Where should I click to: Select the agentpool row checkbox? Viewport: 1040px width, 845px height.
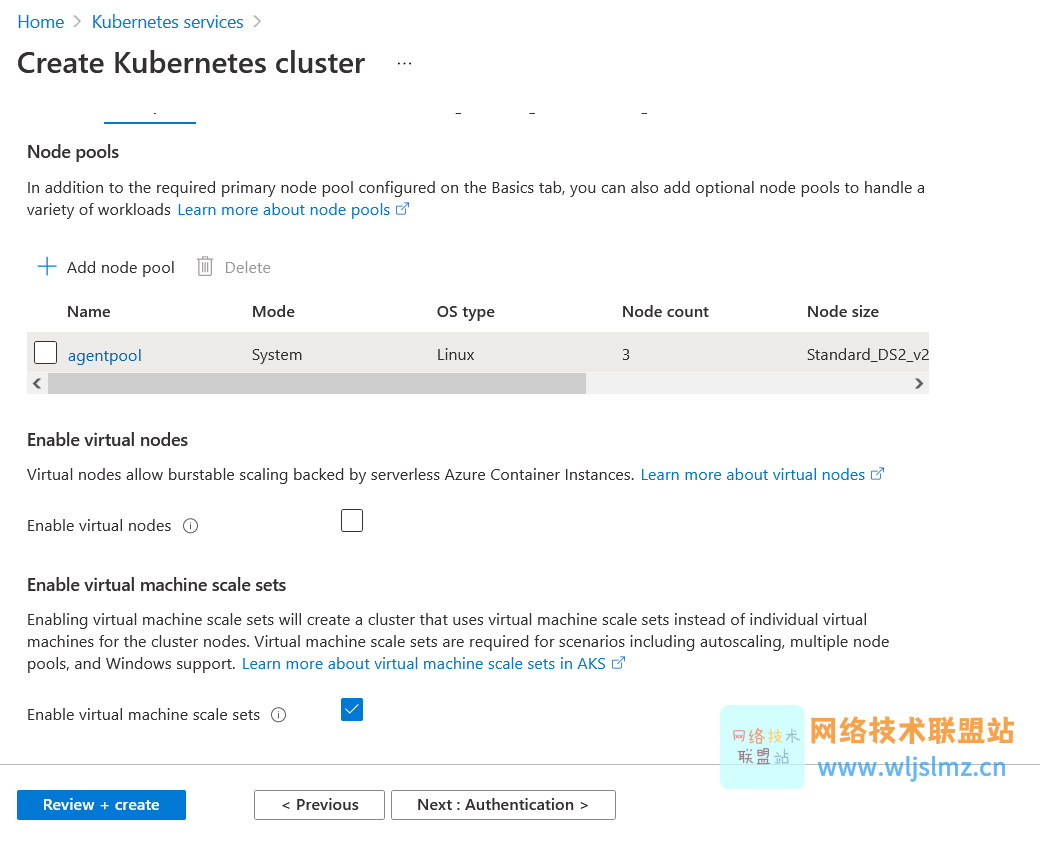tap(45, 353)
